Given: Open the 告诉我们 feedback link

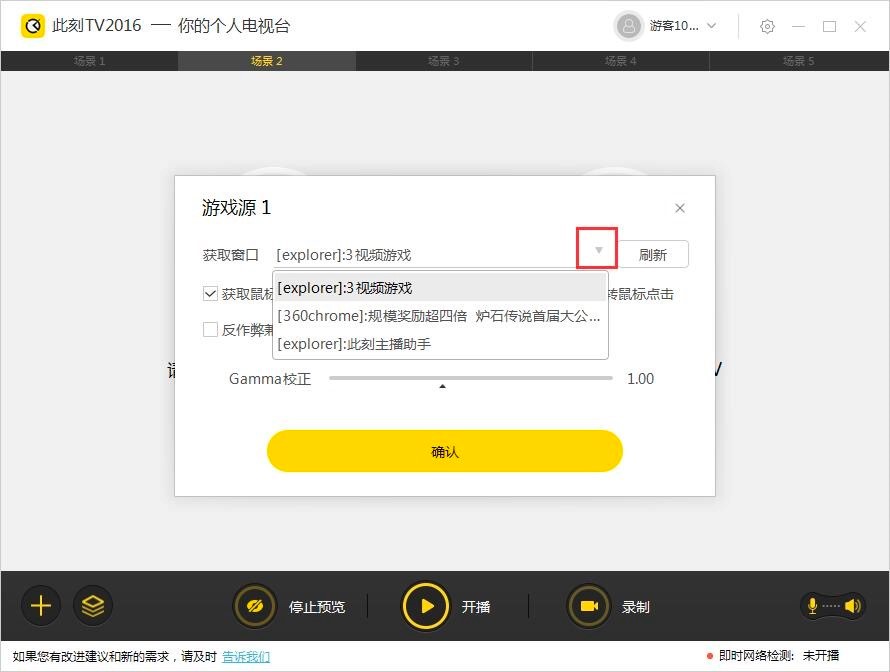Looking at the screenshot, I should click(246, 655).
